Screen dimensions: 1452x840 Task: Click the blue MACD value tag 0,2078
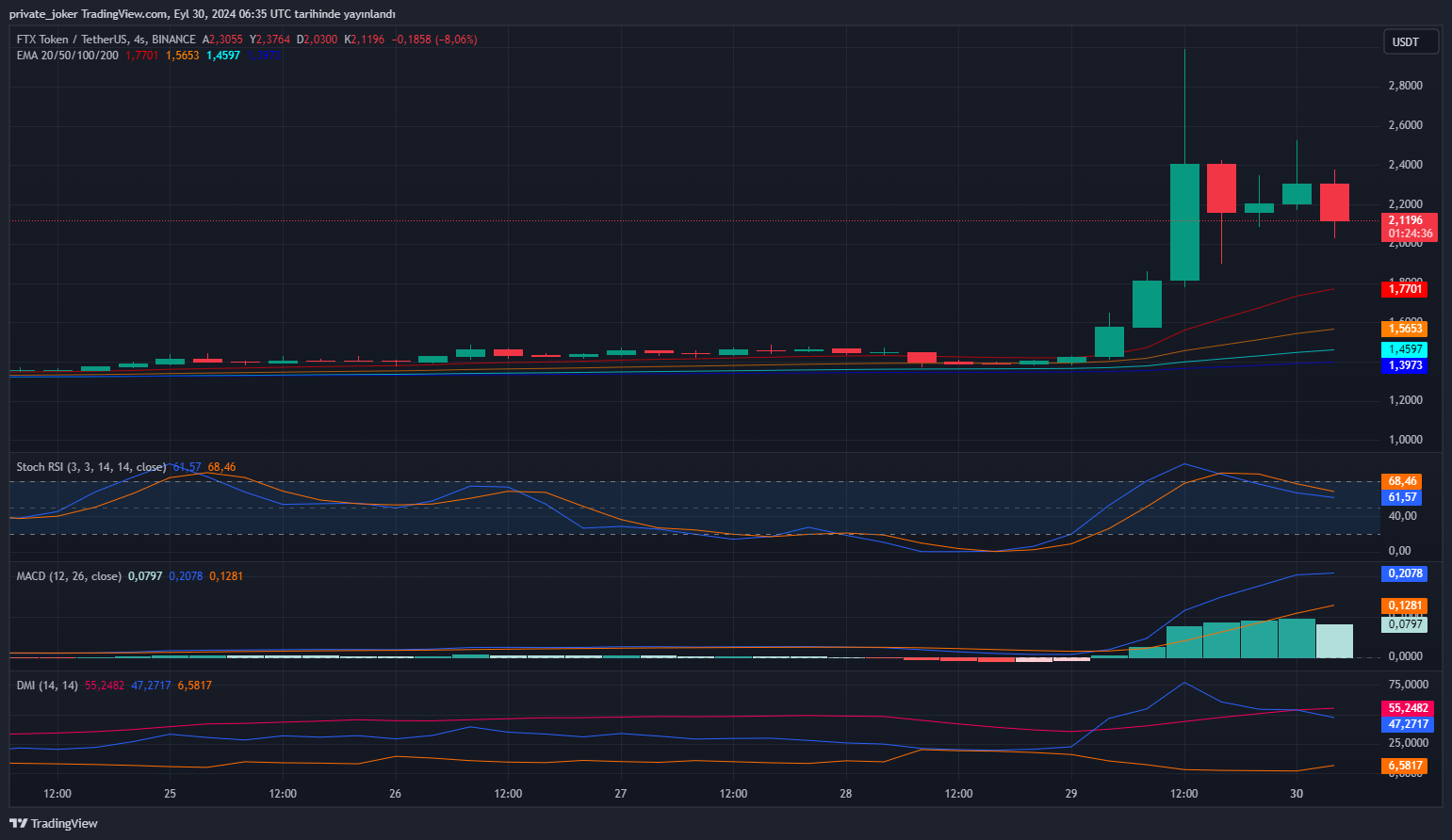click(1404, 573)
